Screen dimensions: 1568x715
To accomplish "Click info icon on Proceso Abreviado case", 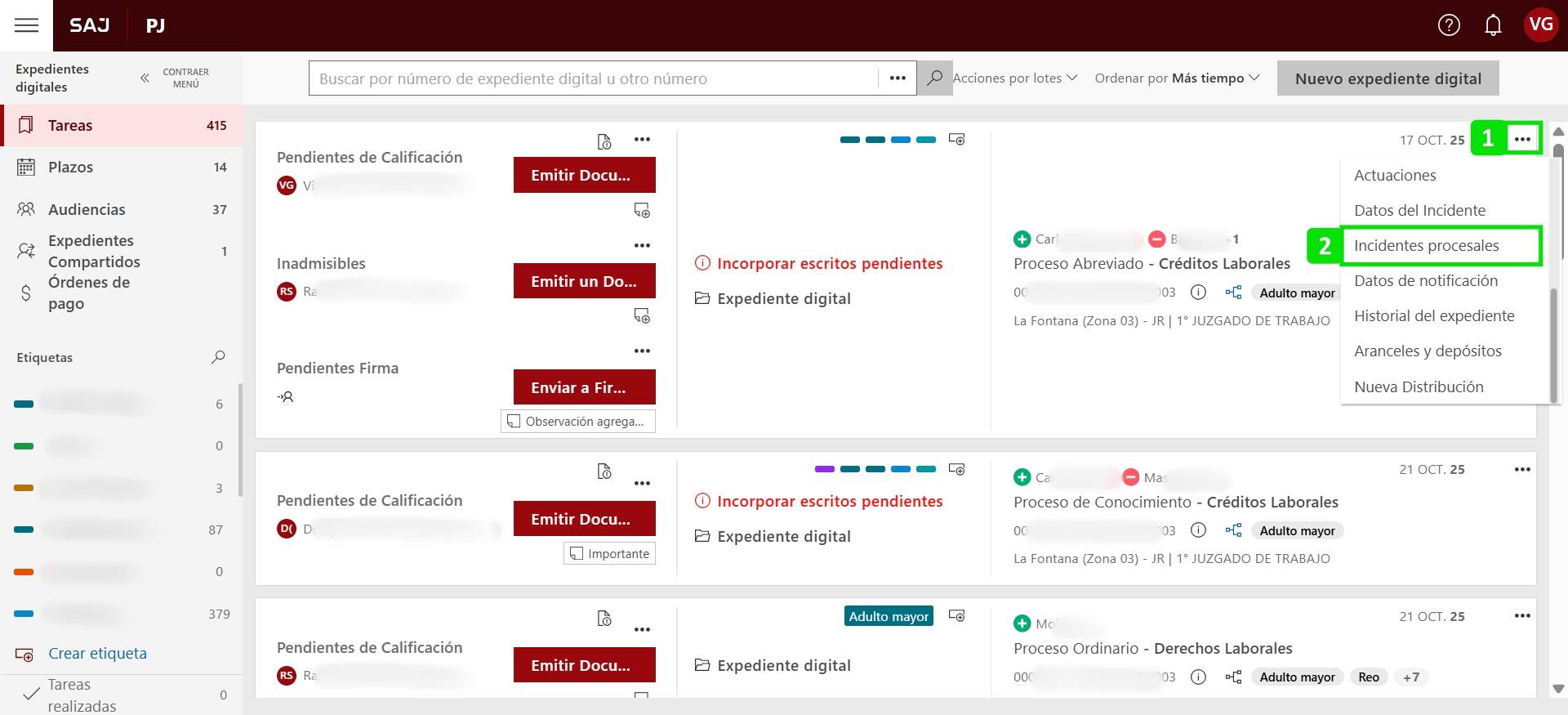I will pos(1198,293).
